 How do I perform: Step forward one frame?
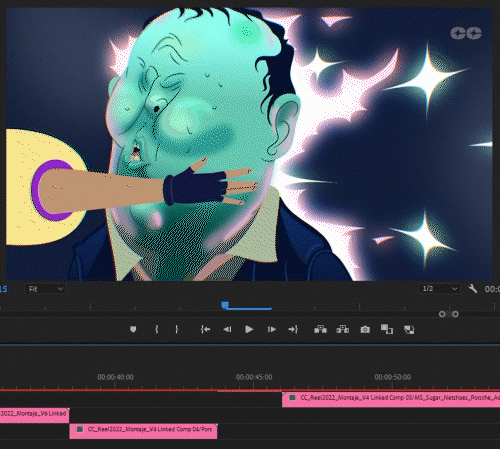272,329
